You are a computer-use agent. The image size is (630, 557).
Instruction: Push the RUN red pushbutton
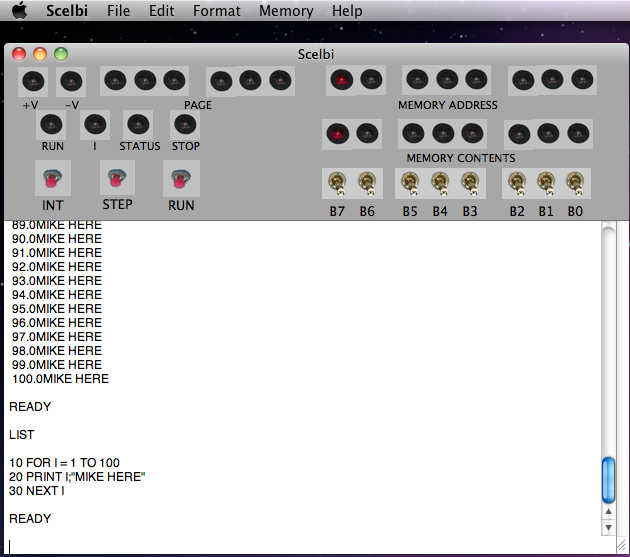[x=181, y=178]
